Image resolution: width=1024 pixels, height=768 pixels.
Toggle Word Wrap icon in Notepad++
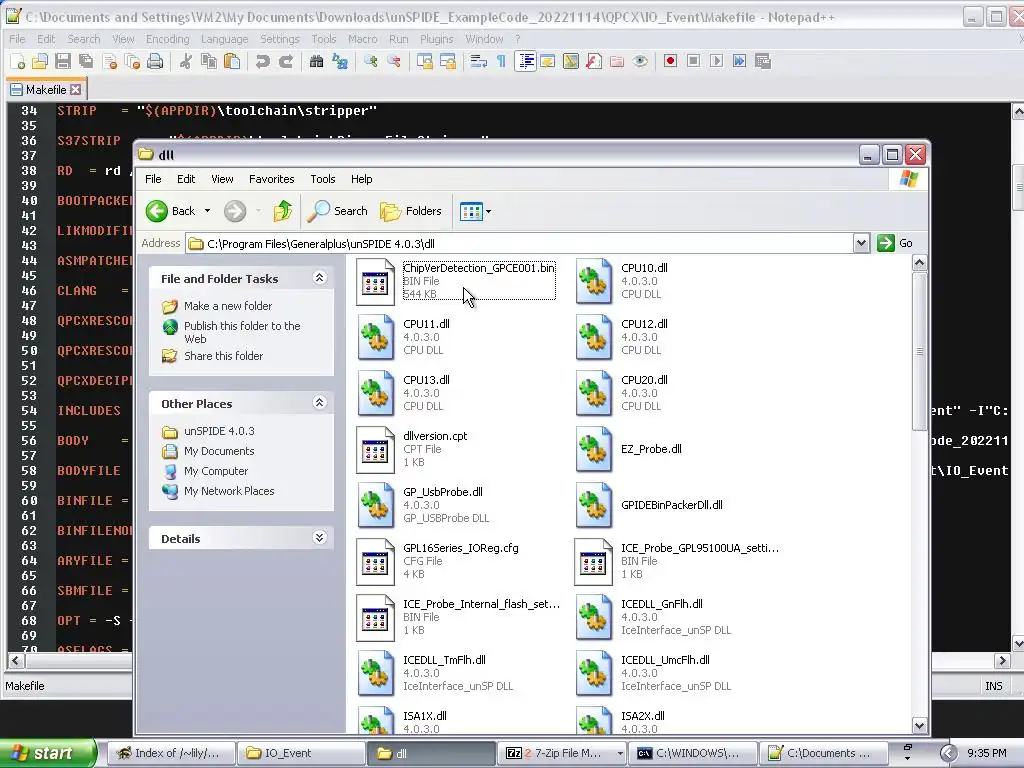[479, 61]
